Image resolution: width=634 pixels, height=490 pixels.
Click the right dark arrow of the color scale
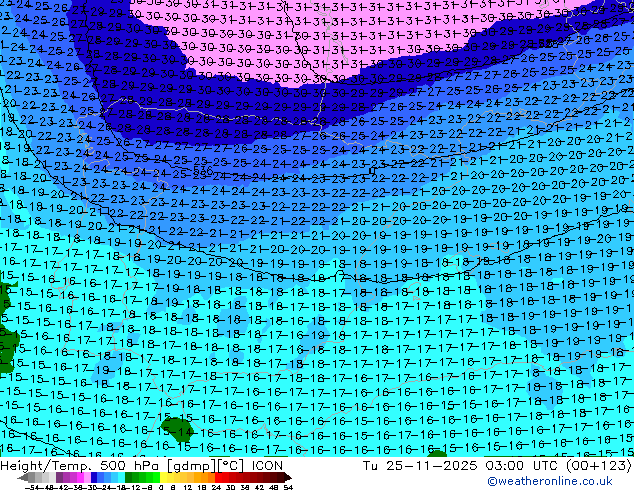288,477
